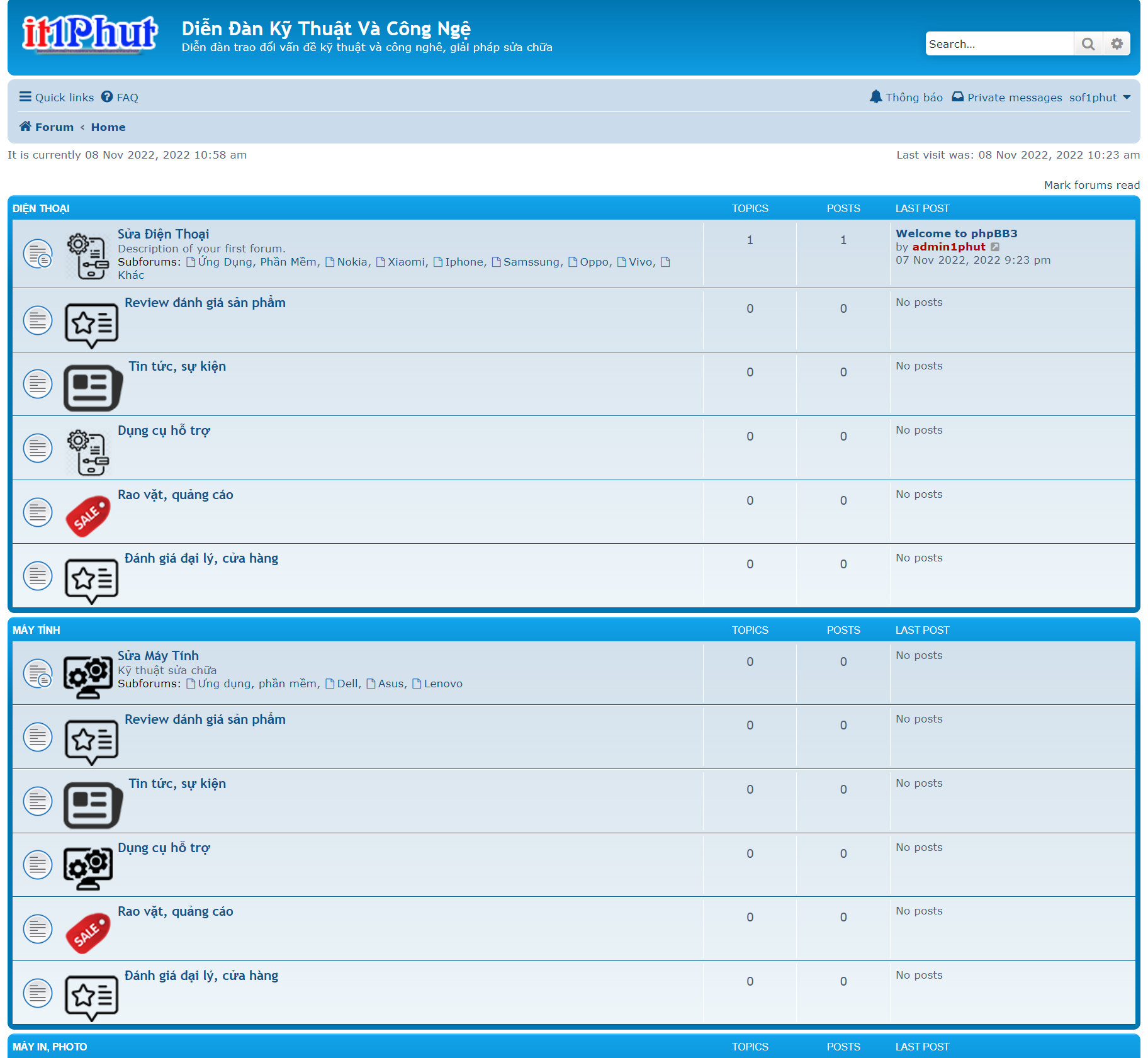Open Home breadcrumb link

tap(108, 127)
